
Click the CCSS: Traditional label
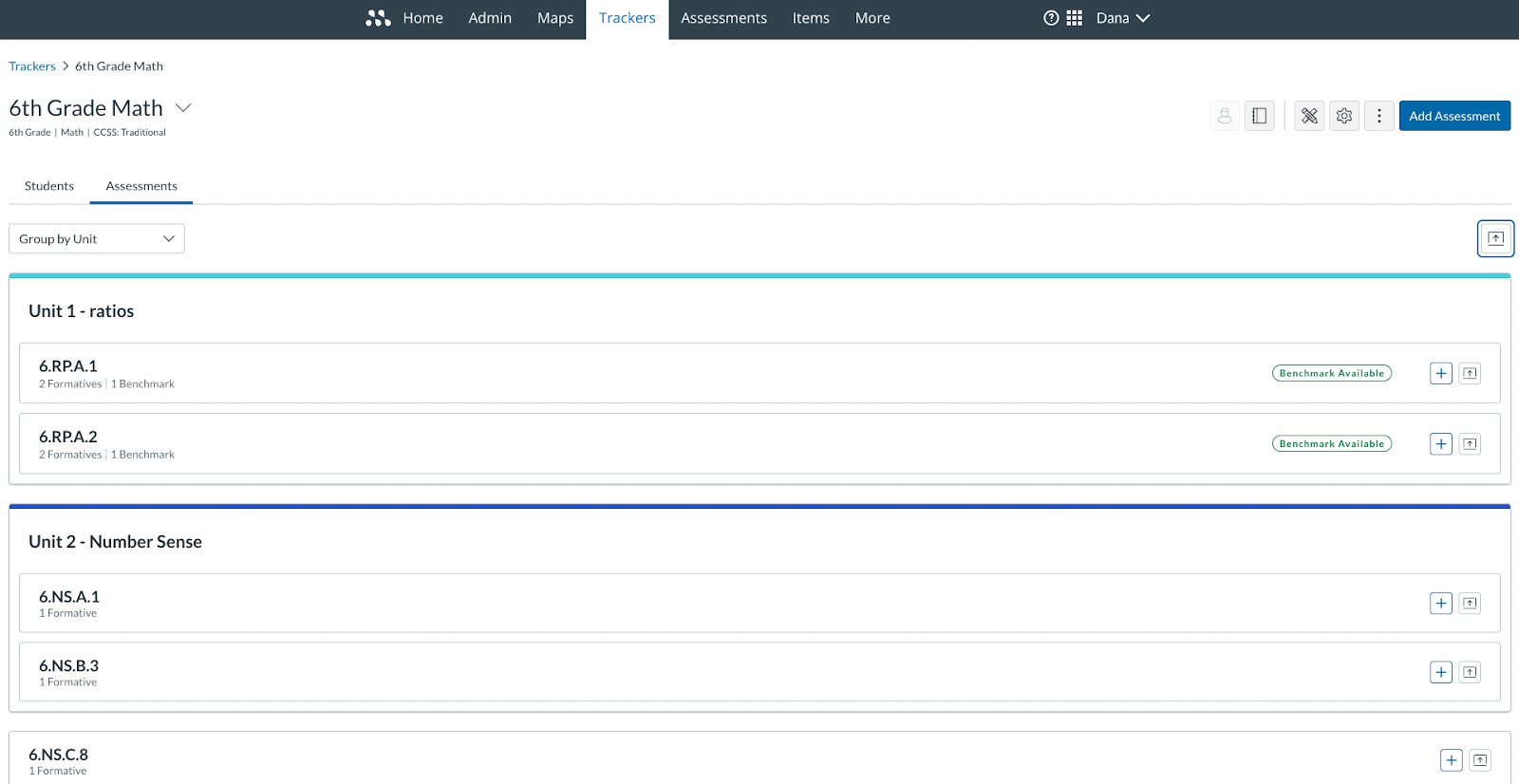coord(129,133)
